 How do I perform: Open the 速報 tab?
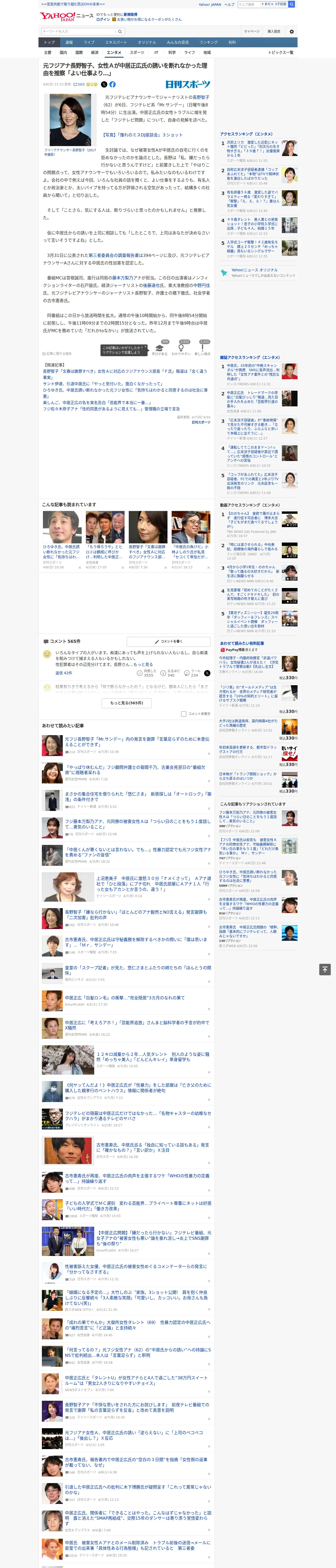click(69, 42)
